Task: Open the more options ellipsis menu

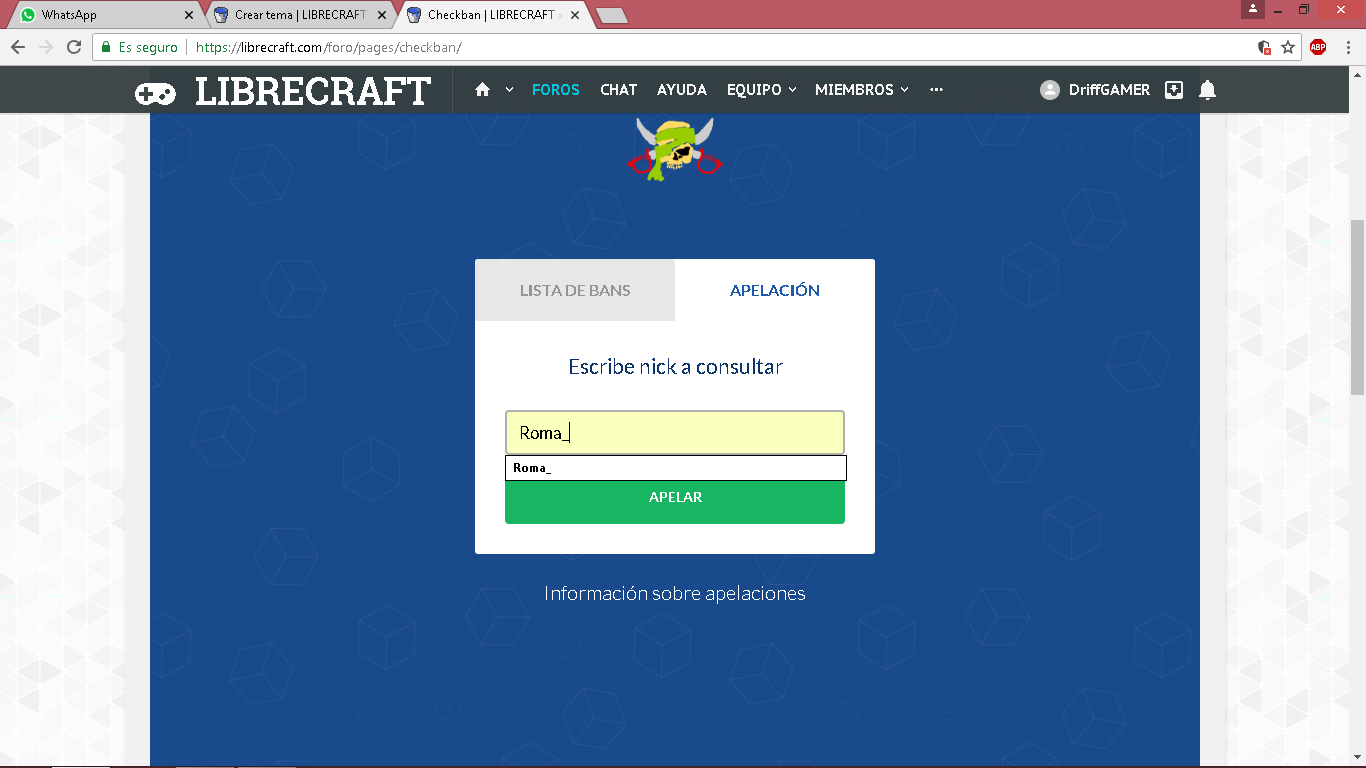Action: point(936,89)
